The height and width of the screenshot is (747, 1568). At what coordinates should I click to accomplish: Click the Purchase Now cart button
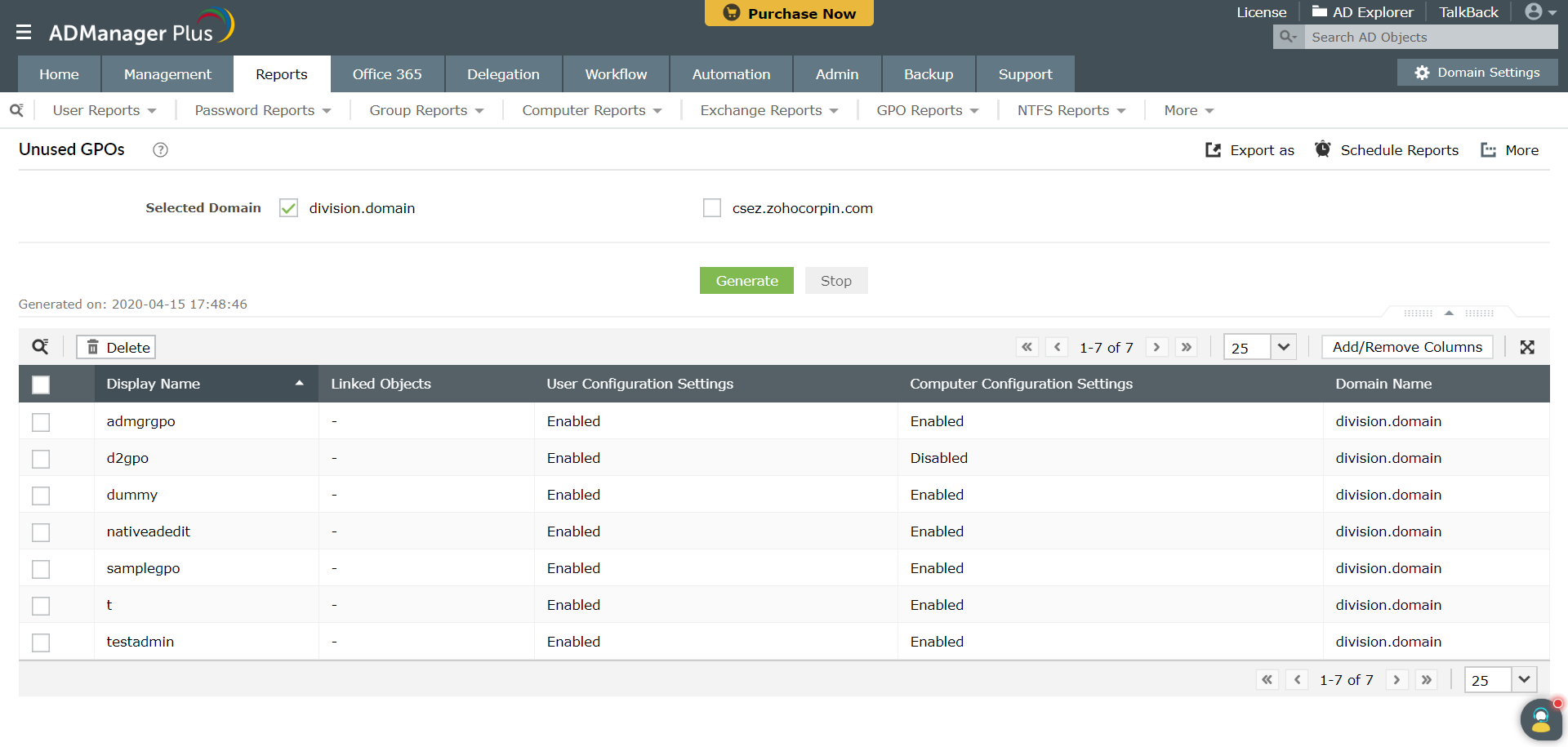click(789, 13)
